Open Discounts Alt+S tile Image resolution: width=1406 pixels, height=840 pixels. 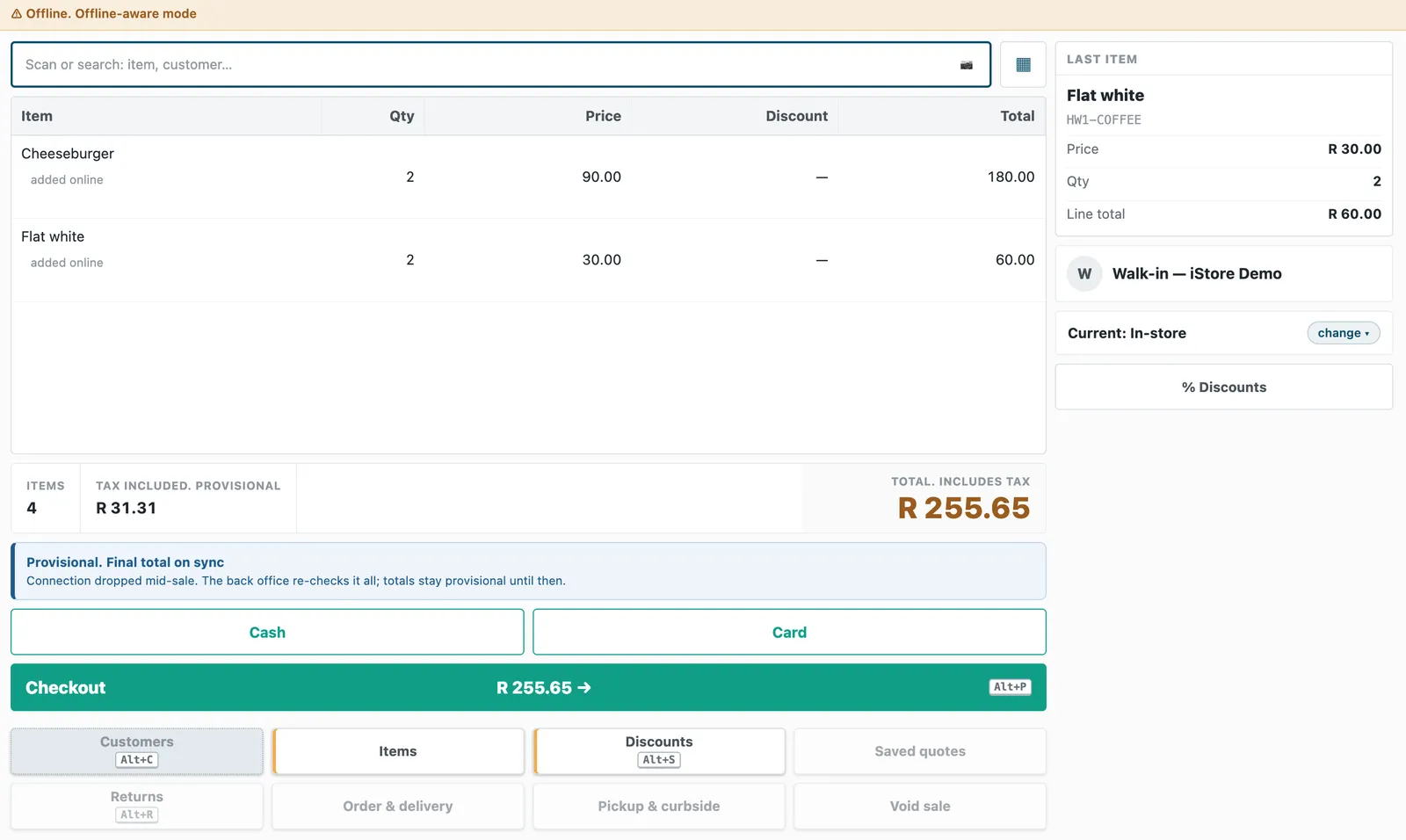659,751
